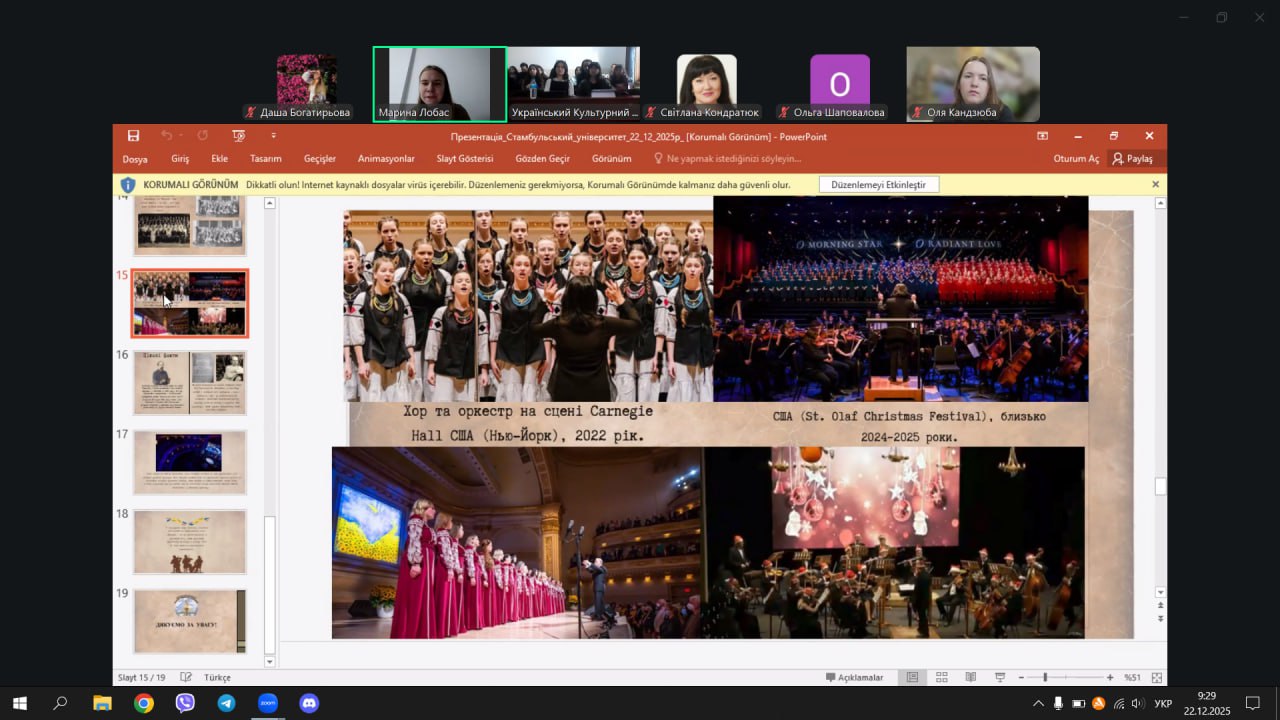Image resolution: width=1280 pixels, height=720 pixels.
Task: Expand hidden system tray icons chevron
Action: tap(1038, 704)
